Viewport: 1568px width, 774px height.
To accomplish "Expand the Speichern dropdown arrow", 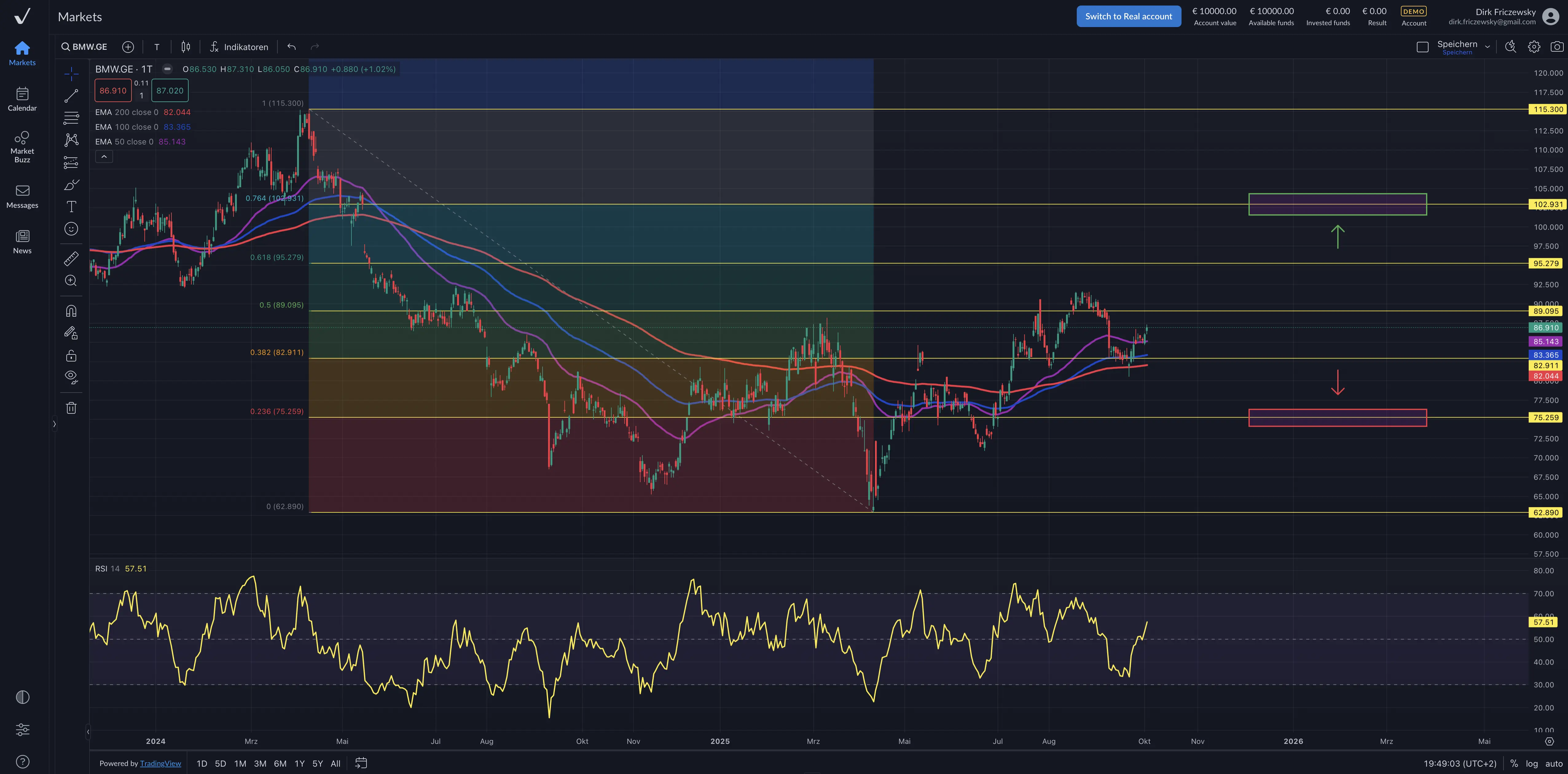I will pos(1487,47).
